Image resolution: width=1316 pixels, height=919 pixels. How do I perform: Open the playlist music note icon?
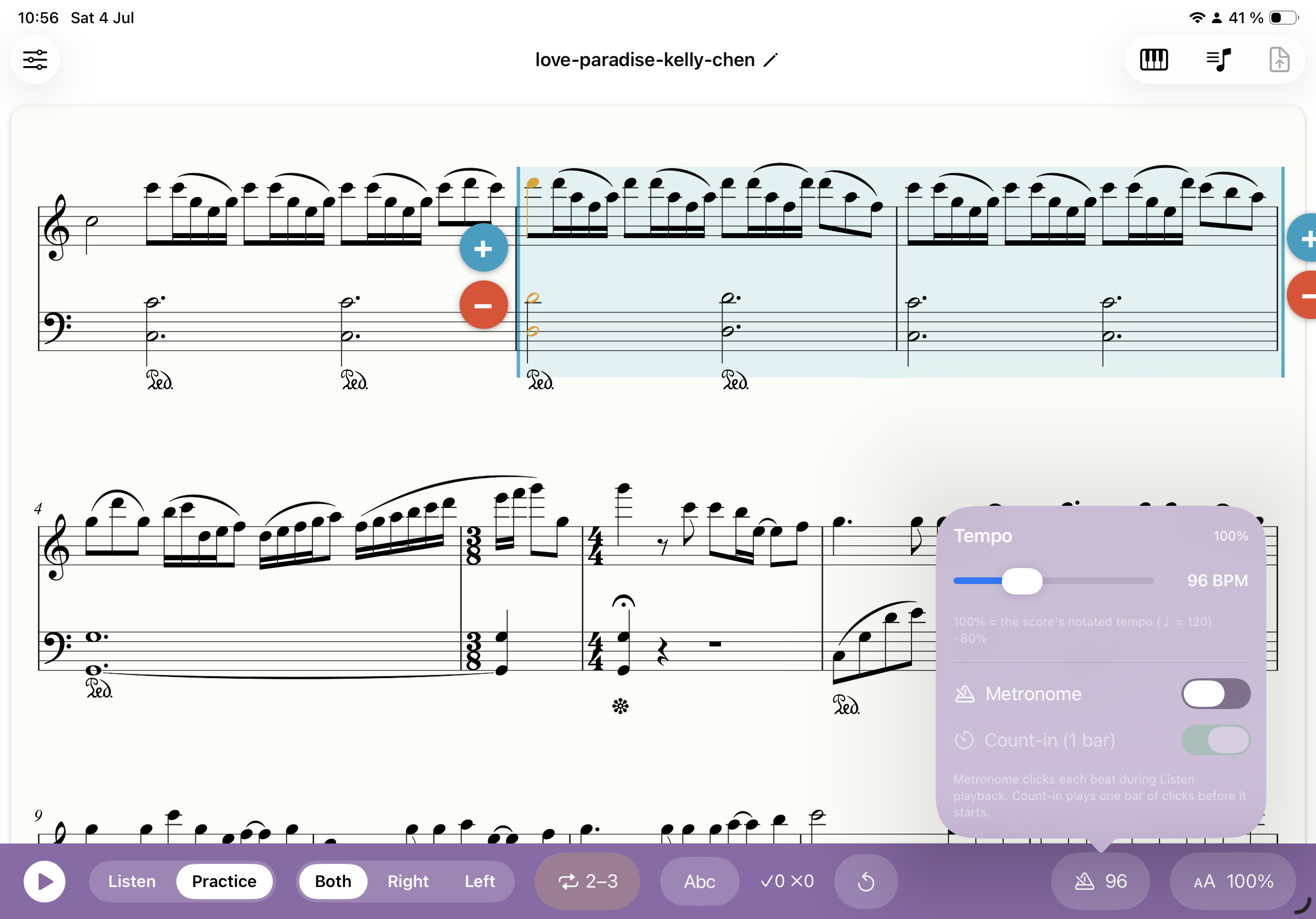point(1218,60)
